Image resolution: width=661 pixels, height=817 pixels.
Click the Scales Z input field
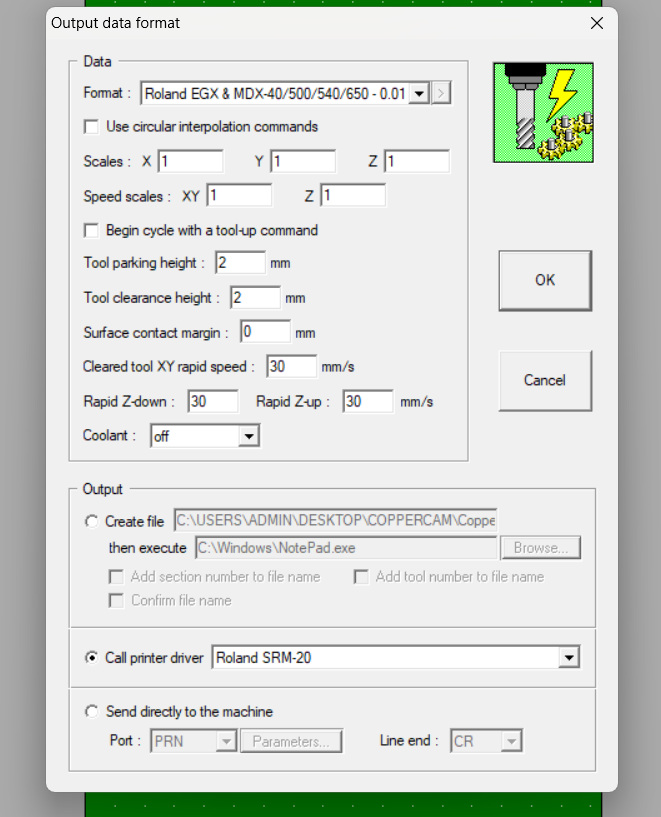417,162
